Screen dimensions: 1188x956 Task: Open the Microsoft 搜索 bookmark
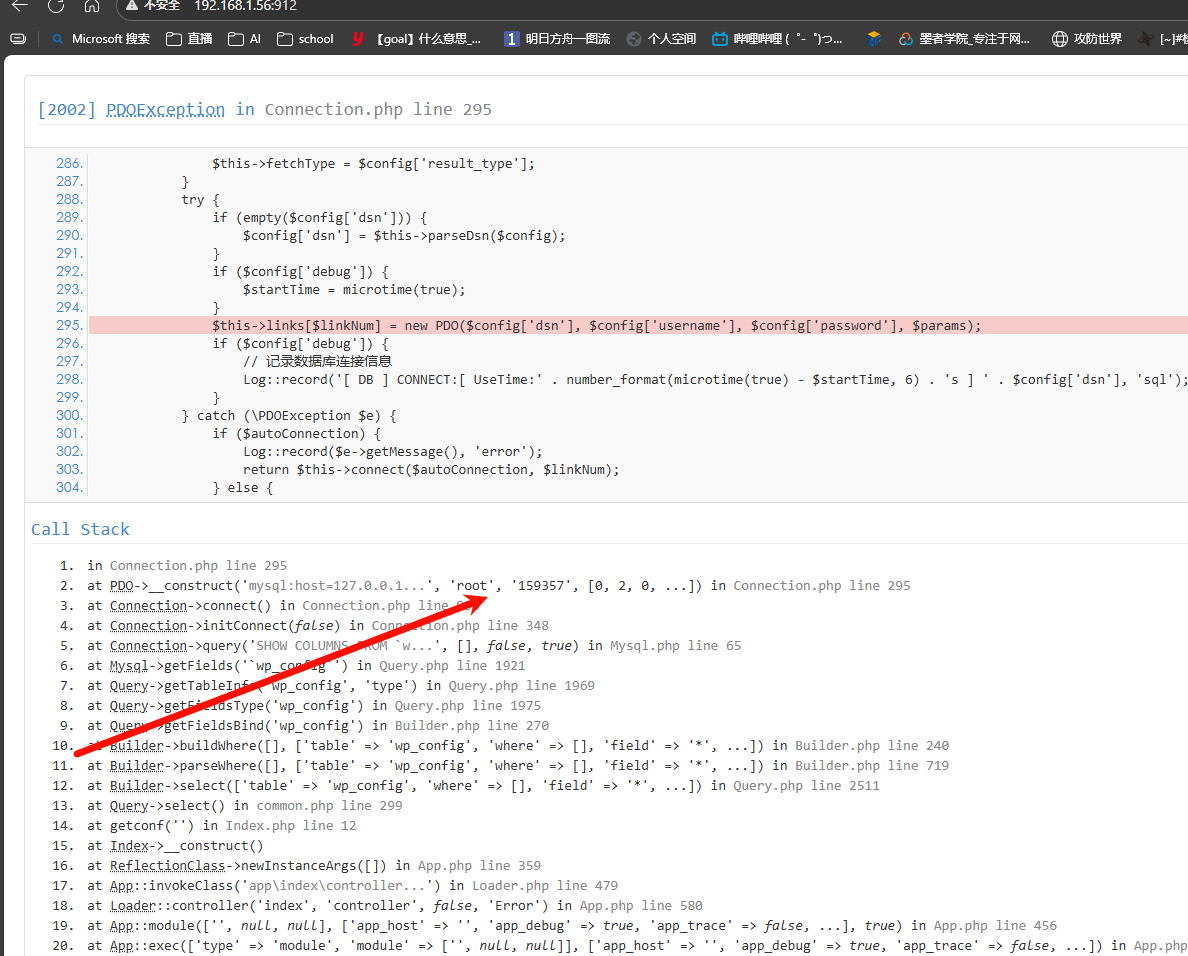(100, 39)
